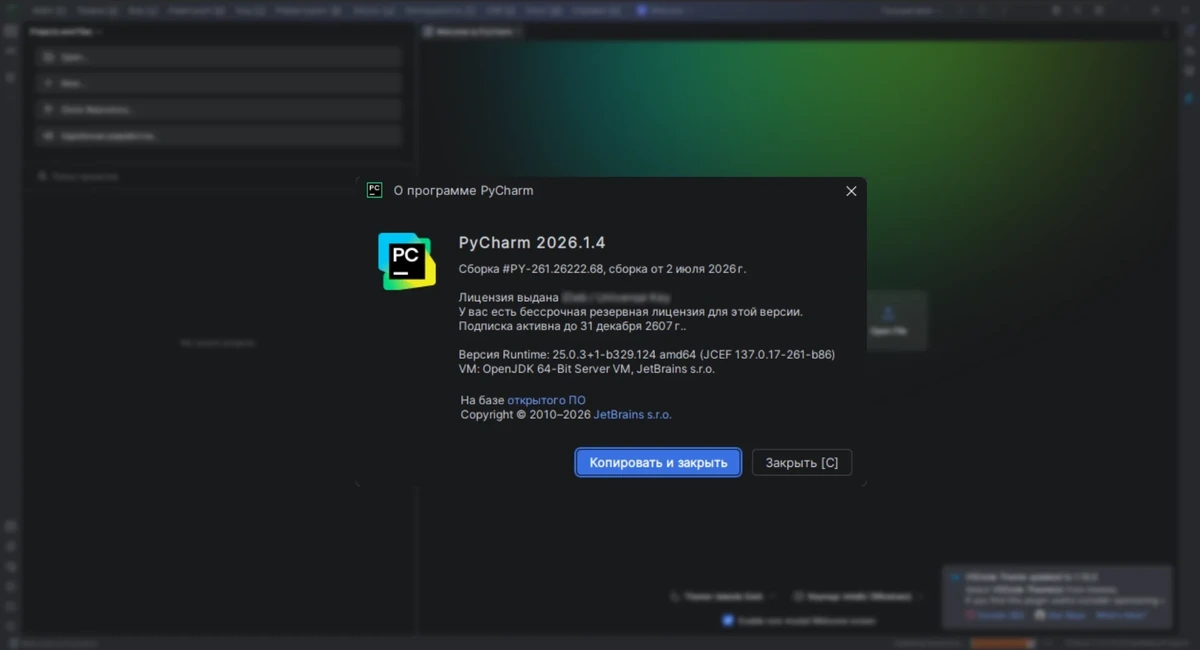Image resolution: width=1200 pixels, height=650 pixels.
Task: Click the PyCharm 2026.1.4 version heading
Action: (x=532, y=242)
